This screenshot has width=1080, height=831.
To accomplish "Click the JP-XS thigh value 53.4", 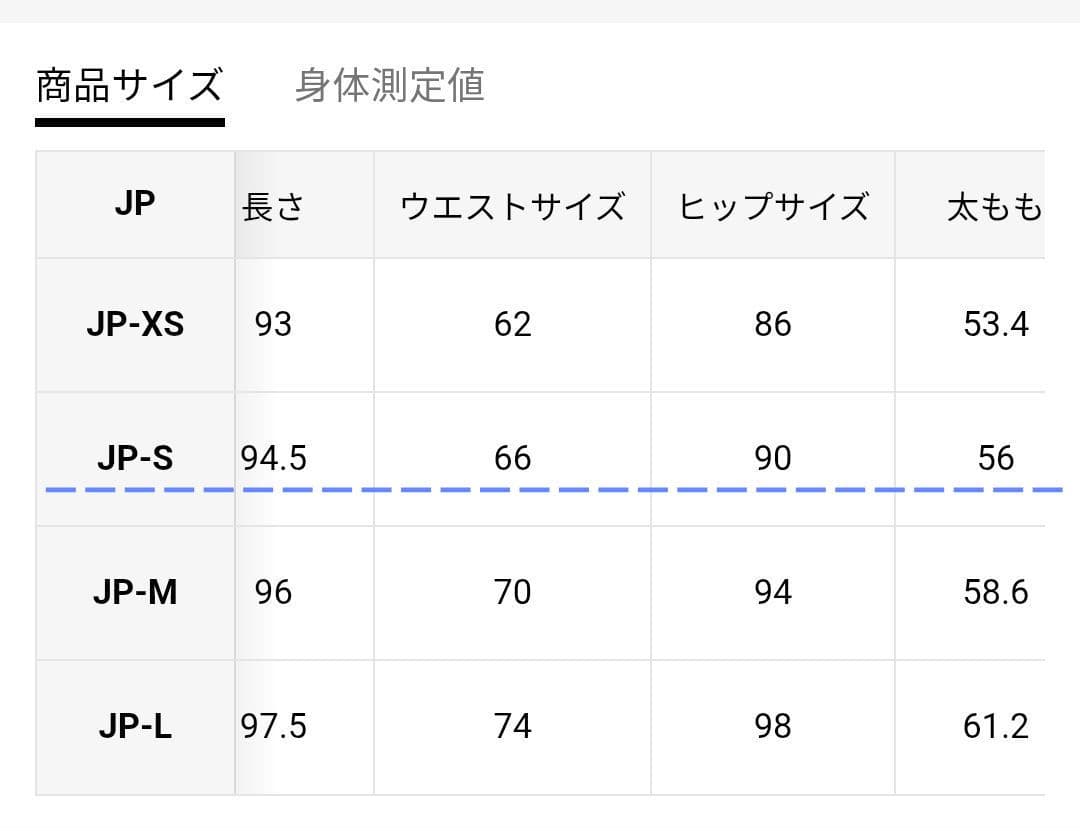I will 996,325.
